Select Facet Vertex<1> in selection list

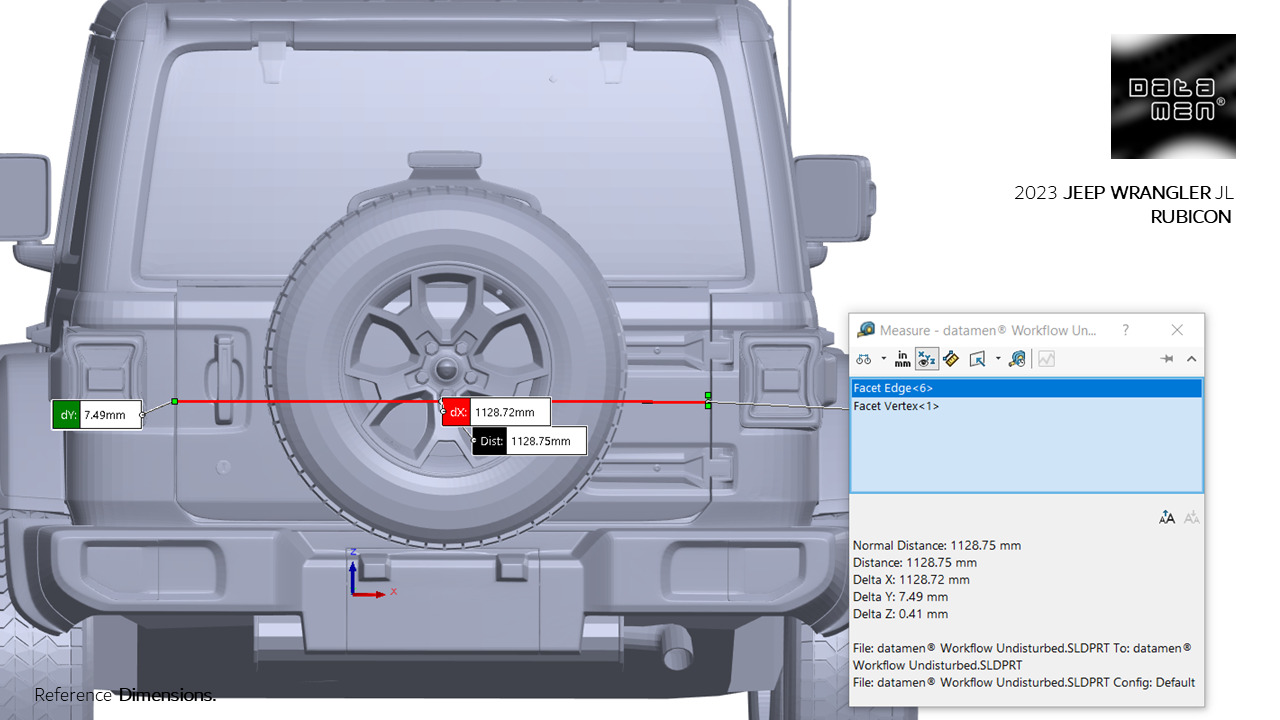(x=1026, y=406)
